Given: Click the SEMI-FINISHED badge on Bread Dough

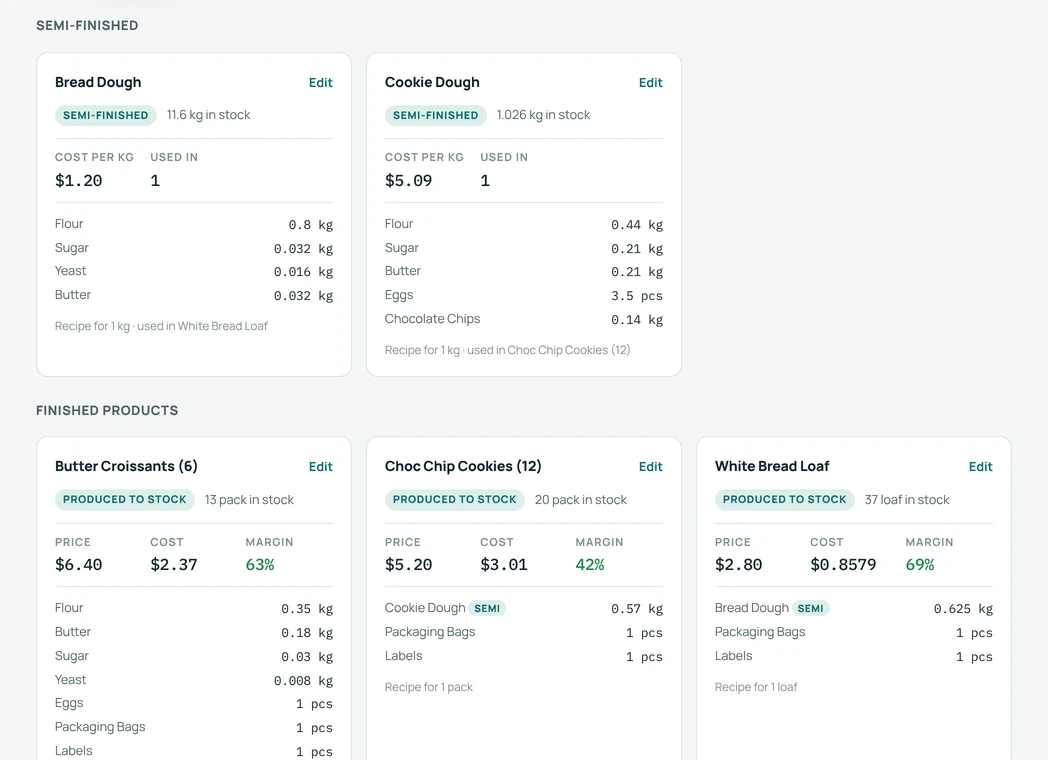Looking at the screenshot, I should [106, 115].
